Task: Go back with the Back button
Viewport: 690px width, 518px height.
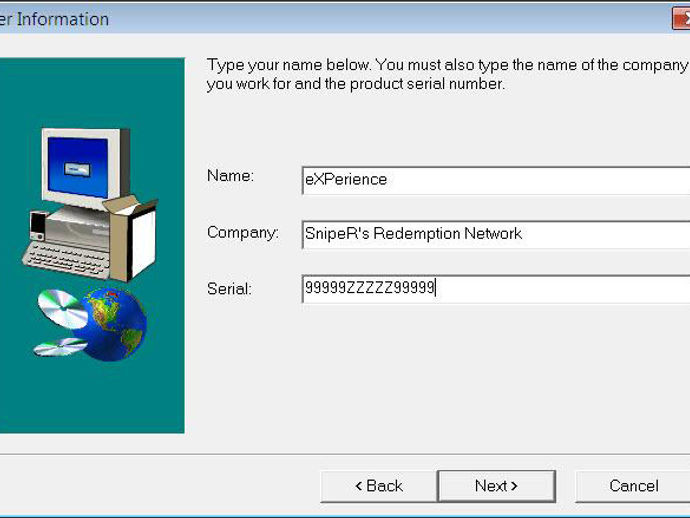Action: (379, 486)
